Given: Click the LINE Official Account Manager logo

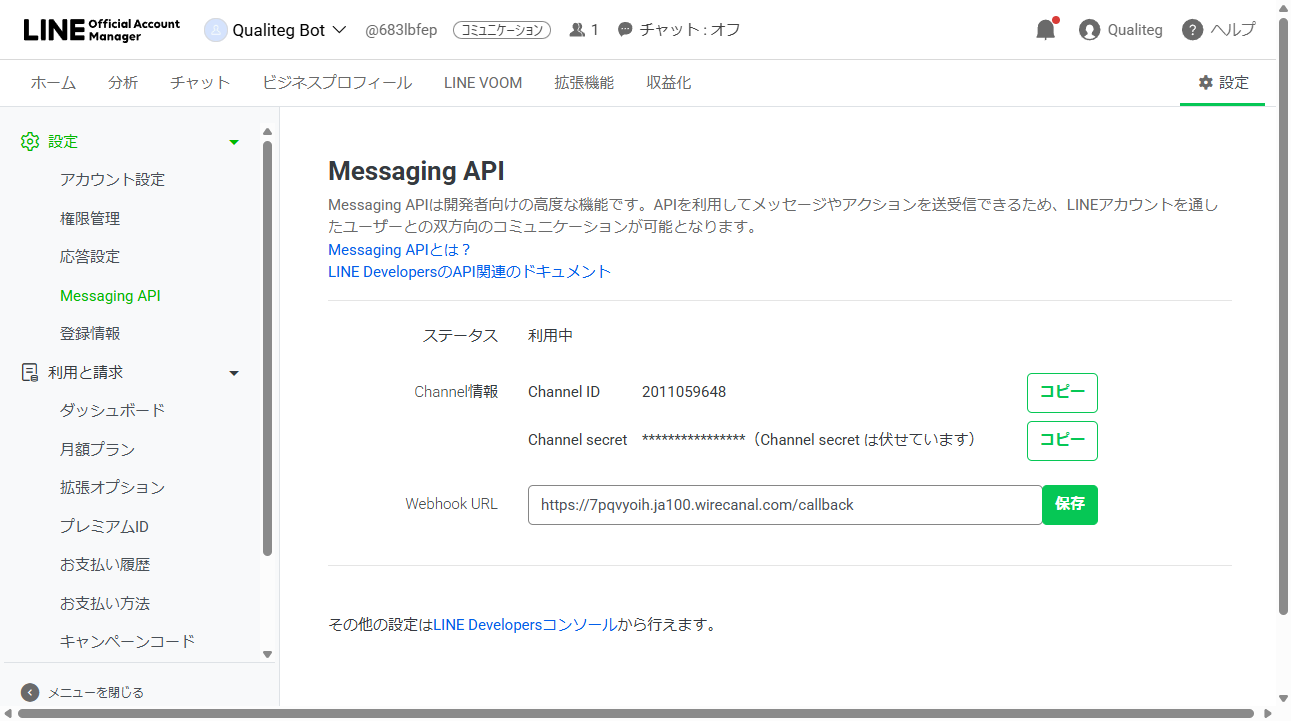Looking at the screenshot, I should click(101, 30).
